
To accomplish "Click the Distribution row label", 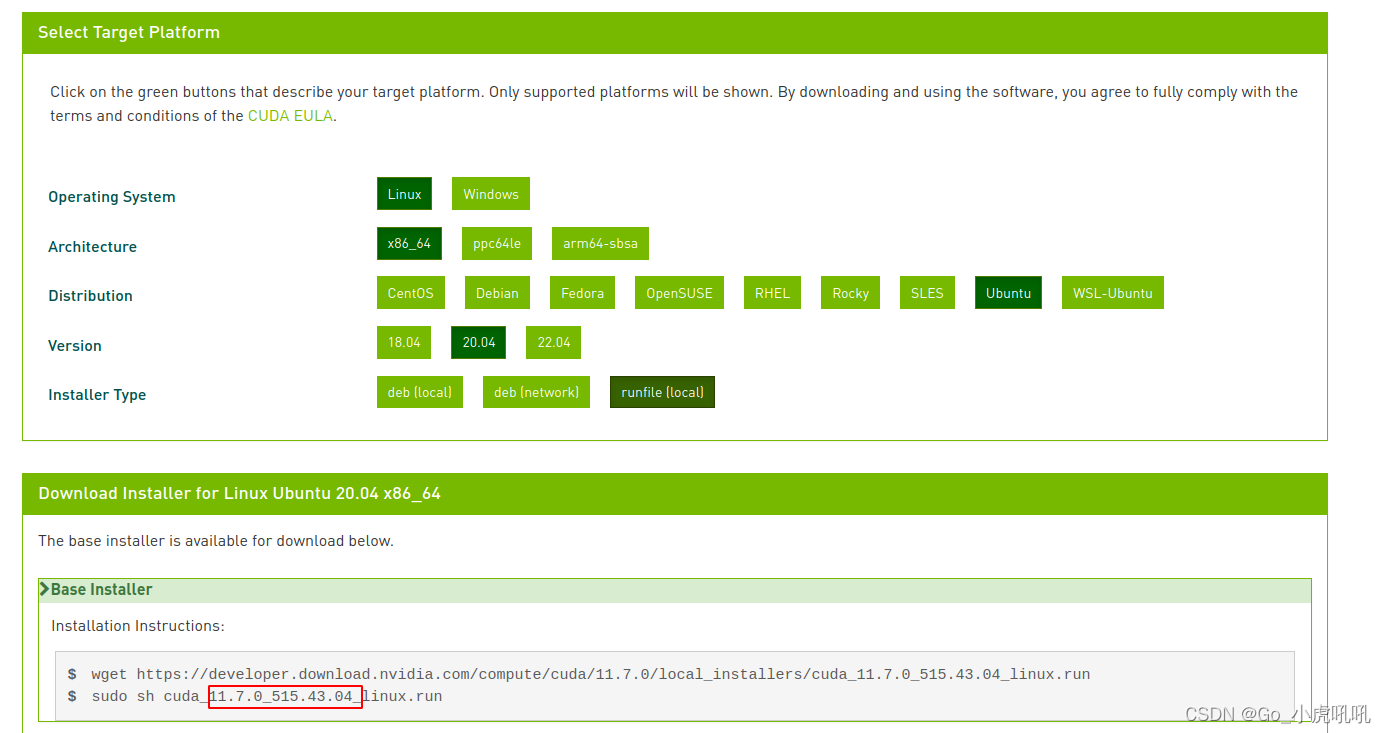I will pyautogui.click(x=90, y=296).
